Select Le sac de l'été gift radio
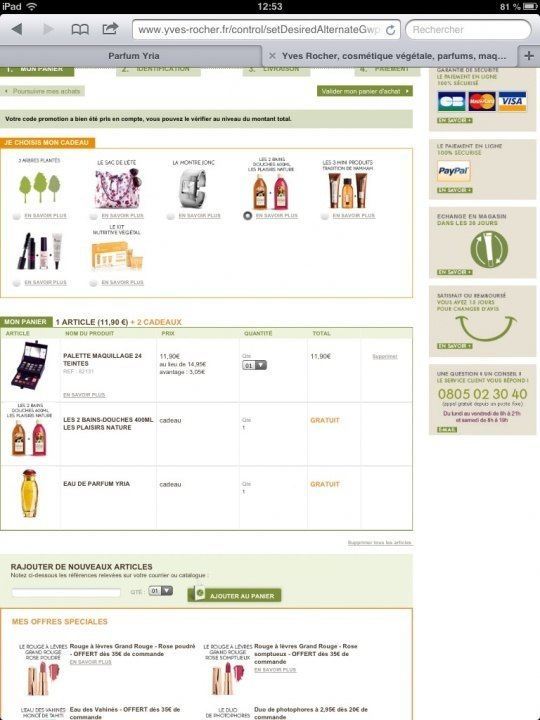 [x=94, y=216]
